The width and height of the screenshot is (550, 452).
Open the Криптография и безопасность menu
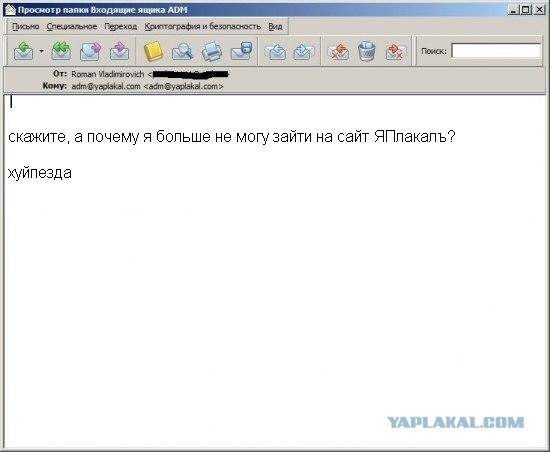coord(203,27)
